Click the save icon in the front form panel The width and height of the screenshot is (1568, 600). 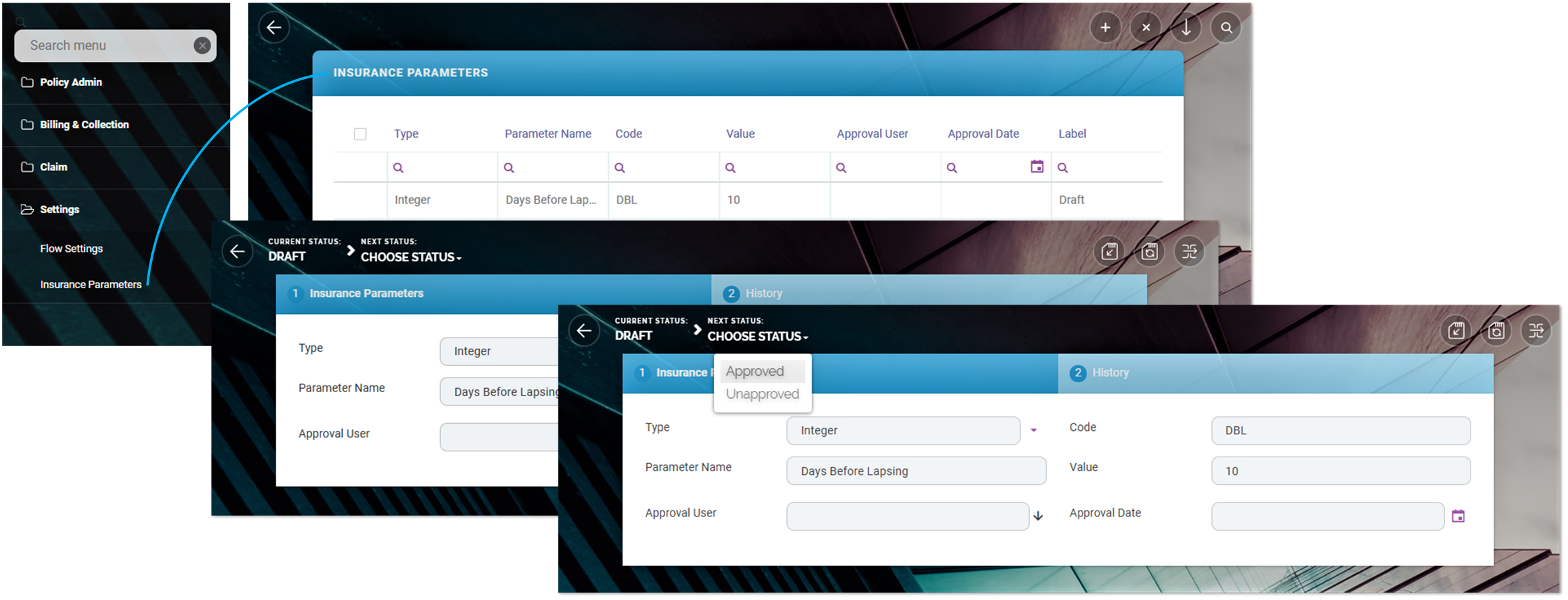[1496, 330]
